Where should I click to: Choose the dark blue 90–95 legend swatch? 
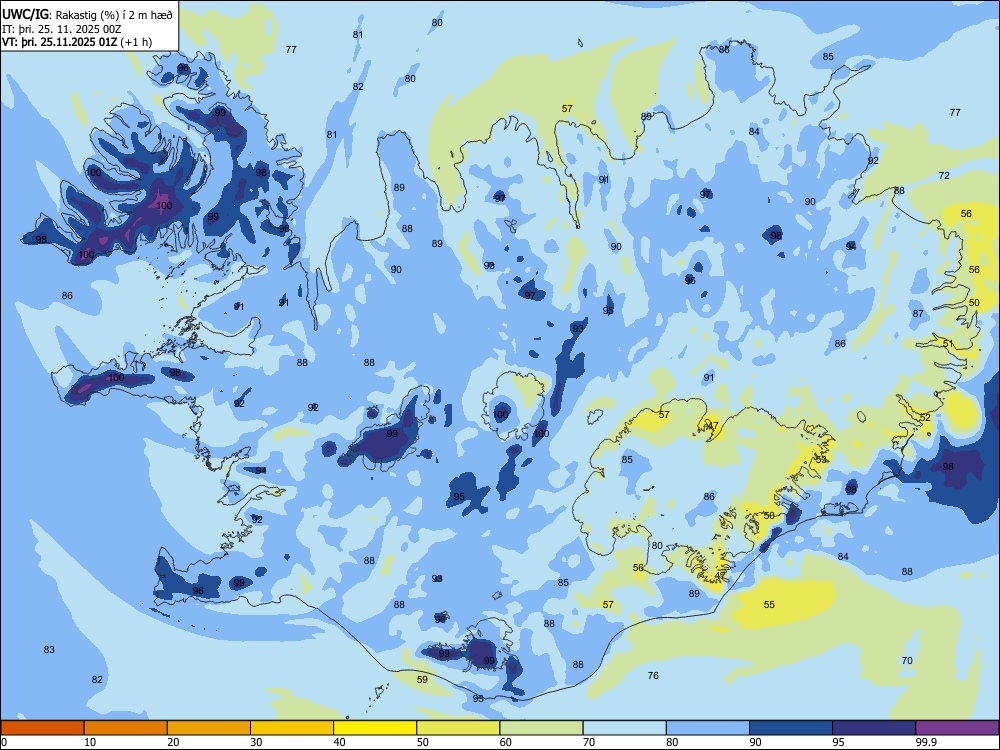[x=791, y=728]
